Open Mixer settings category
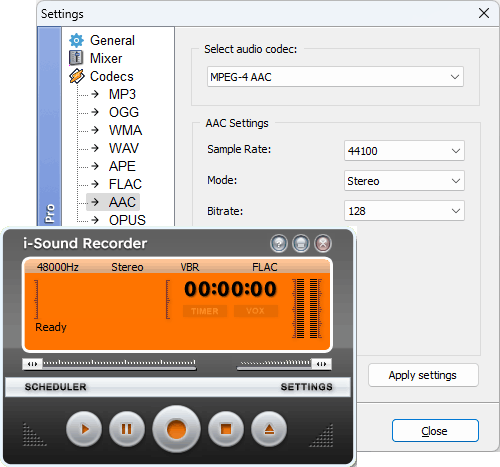 pos(106,58)
